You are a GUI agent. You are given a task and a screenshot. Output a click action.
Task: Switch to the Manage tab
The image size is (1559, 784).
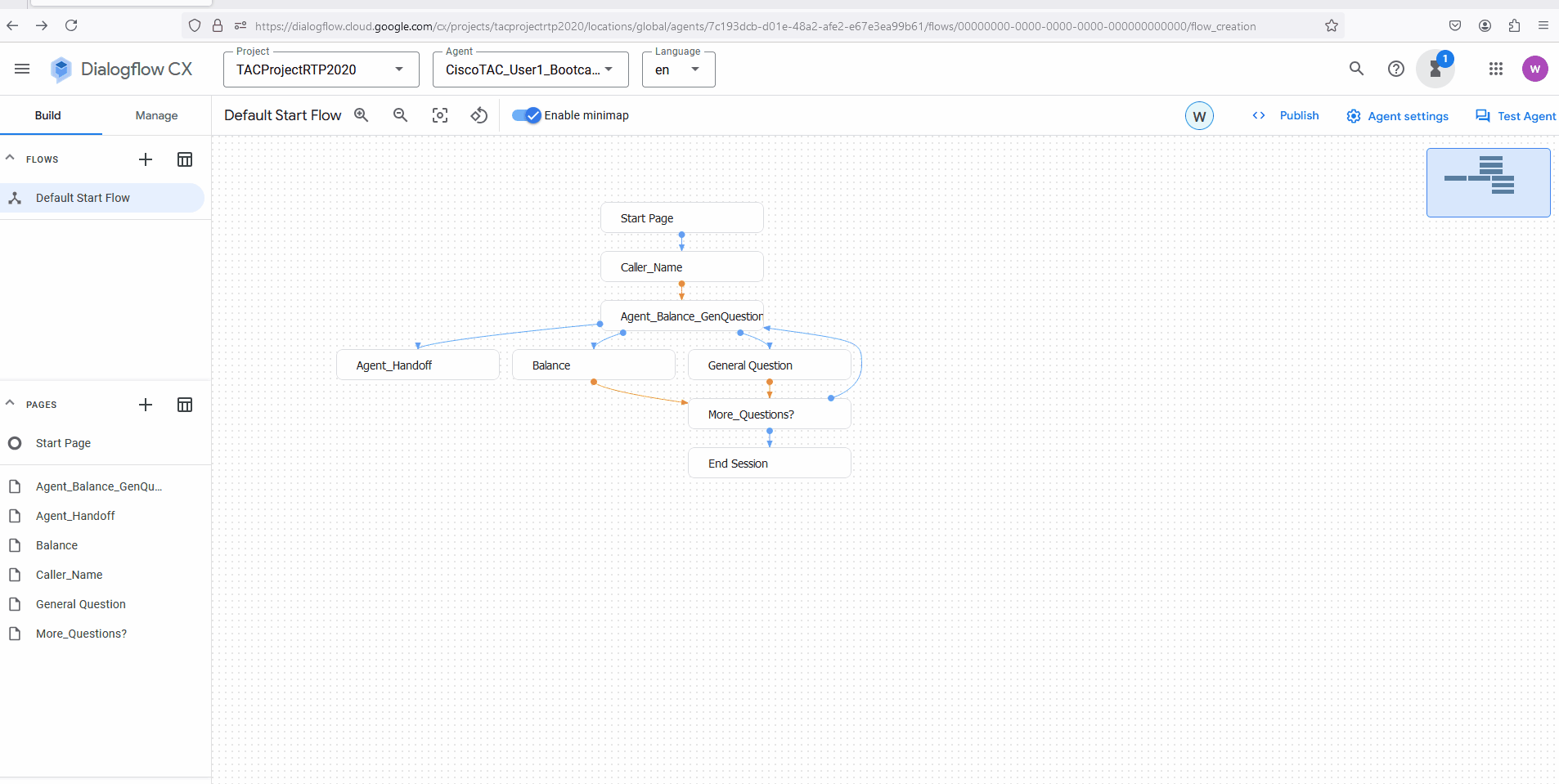click(x=156, y=115)
